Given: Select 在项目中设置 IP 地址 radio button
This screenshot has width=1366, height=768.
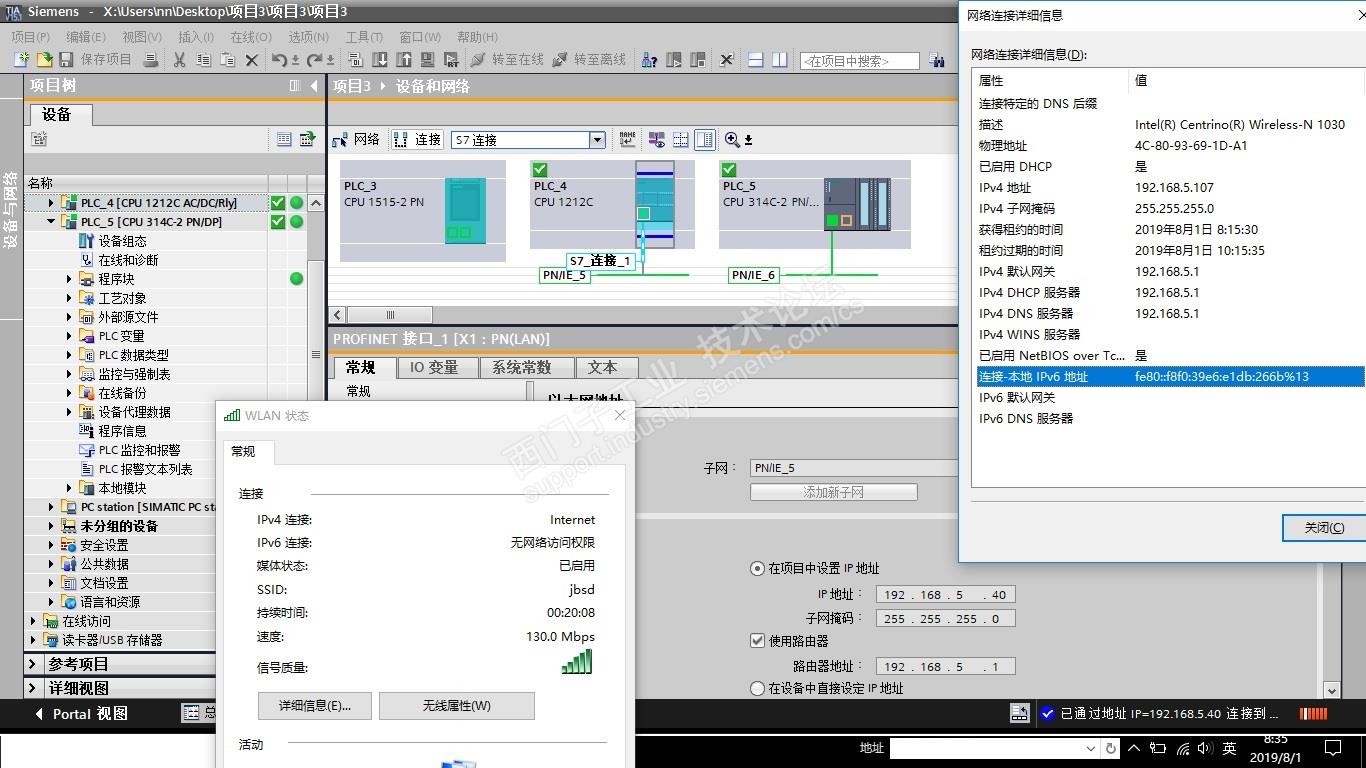Looking at the screenshot, I should tap(757, 568).
